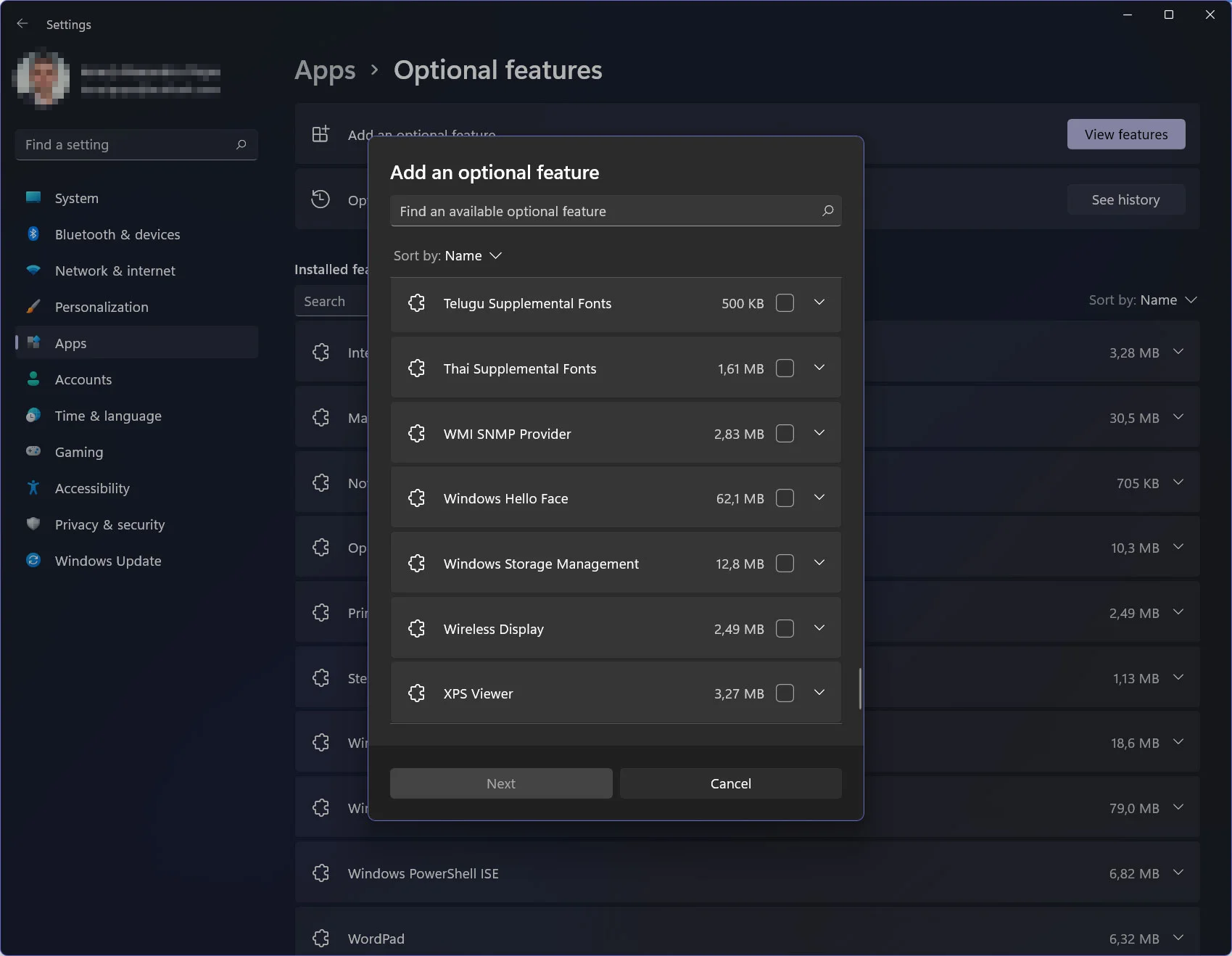Click View features button
1232x956 pixels.
1126,134
